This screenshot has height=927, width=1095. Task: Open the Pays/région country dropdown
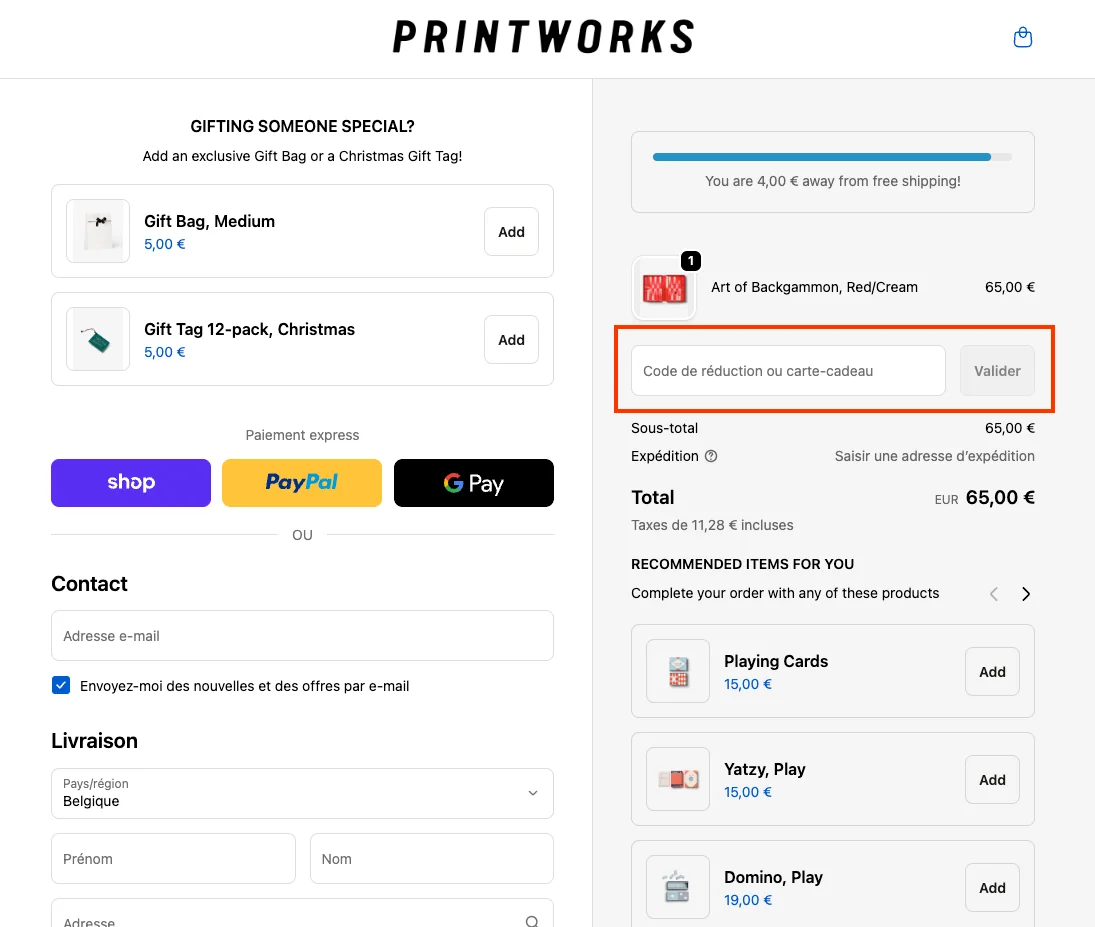301,793
